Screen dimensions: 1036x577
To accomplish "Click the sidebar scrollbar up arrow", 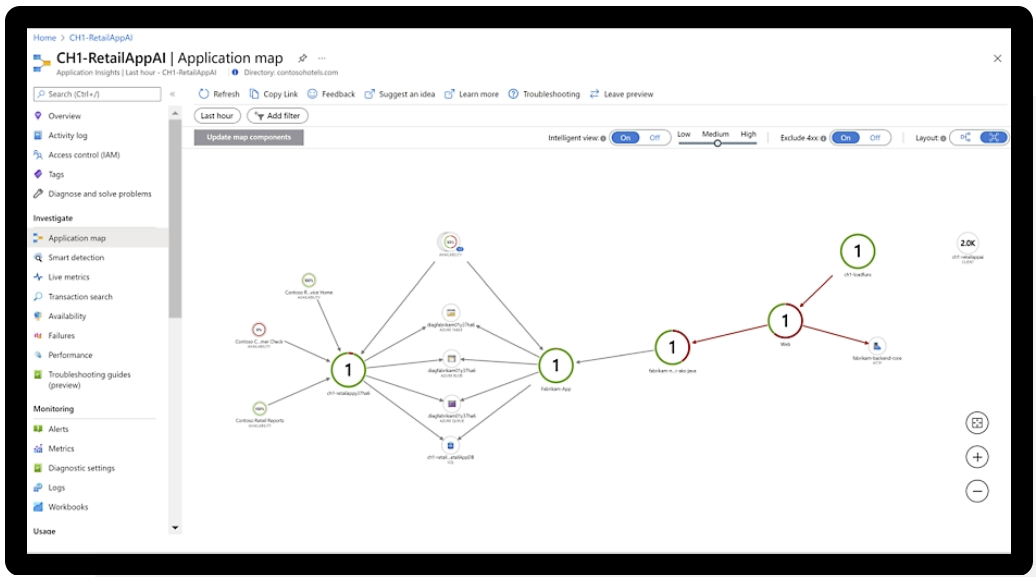I will pos(175,114).
